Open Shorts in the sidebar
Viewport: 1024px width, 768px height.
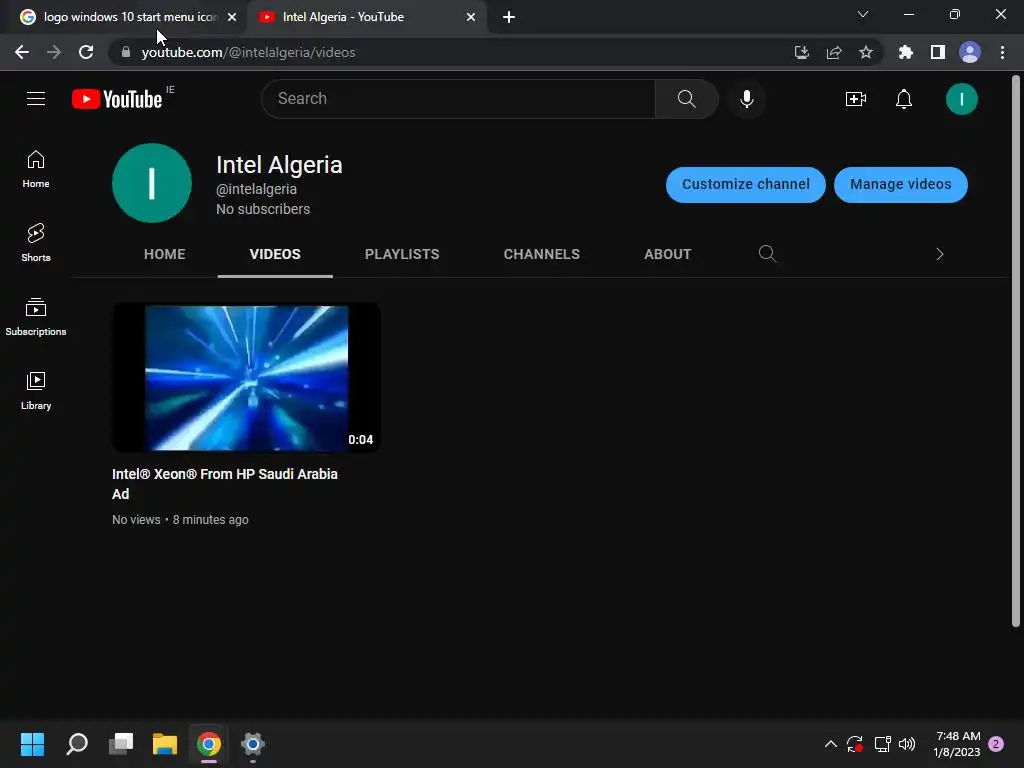click(x=36, y=243)
